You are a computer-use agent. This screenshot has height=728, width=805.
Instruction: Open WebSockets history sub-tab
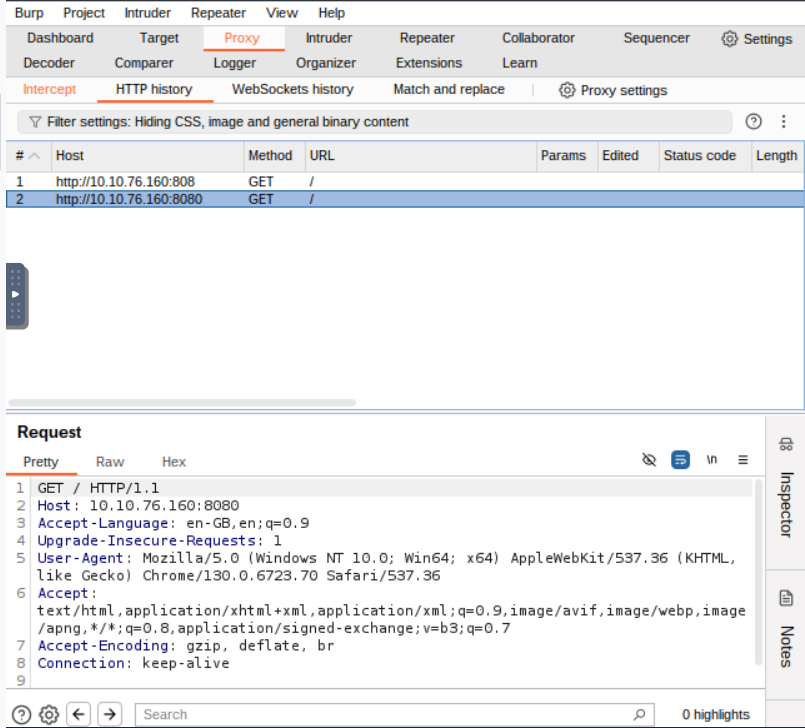tap(293, 89)
